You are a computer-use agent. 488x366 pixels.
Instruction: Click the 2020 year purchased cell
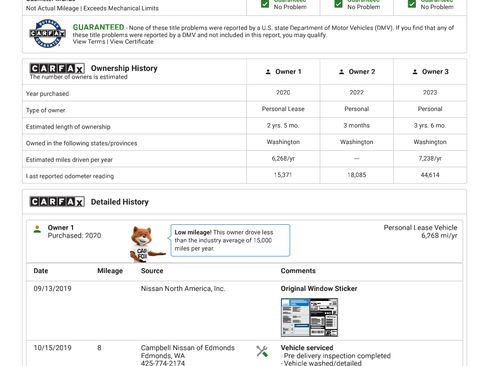[x=283, y=92]
